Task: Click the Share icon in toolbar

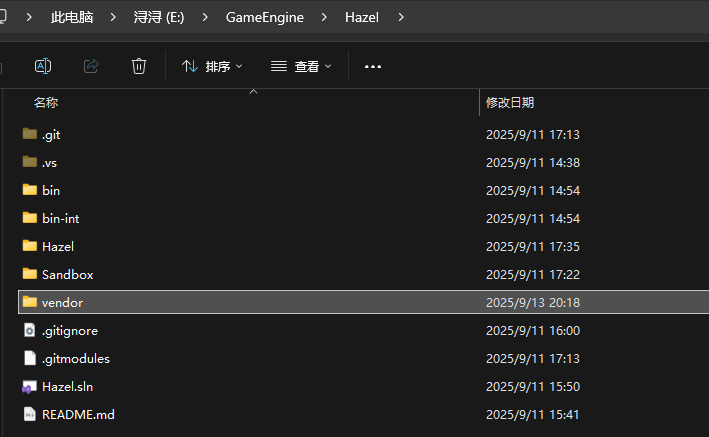Action: click(x=91, y=66)
